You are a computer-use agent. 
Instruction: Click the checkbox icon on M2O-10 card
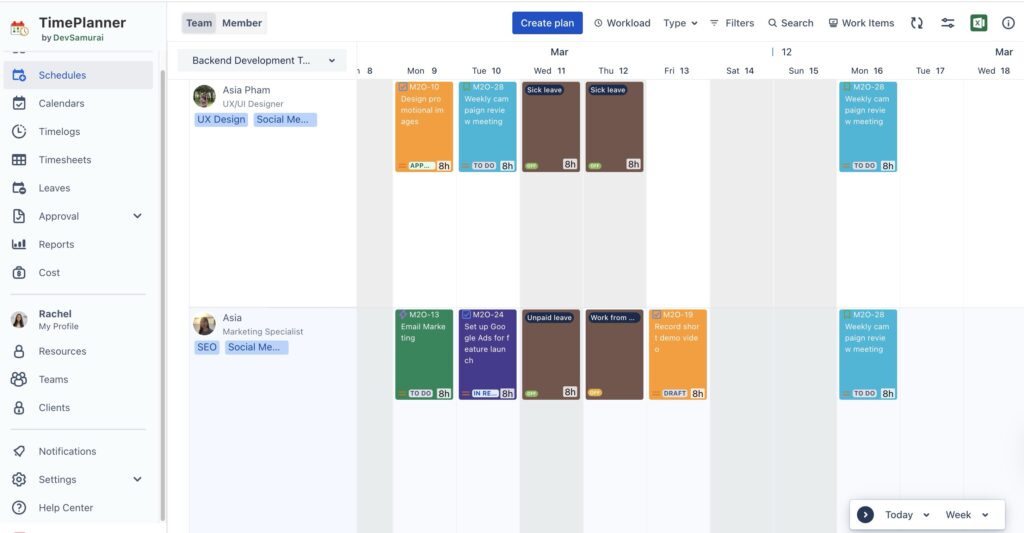click(403, 87)
